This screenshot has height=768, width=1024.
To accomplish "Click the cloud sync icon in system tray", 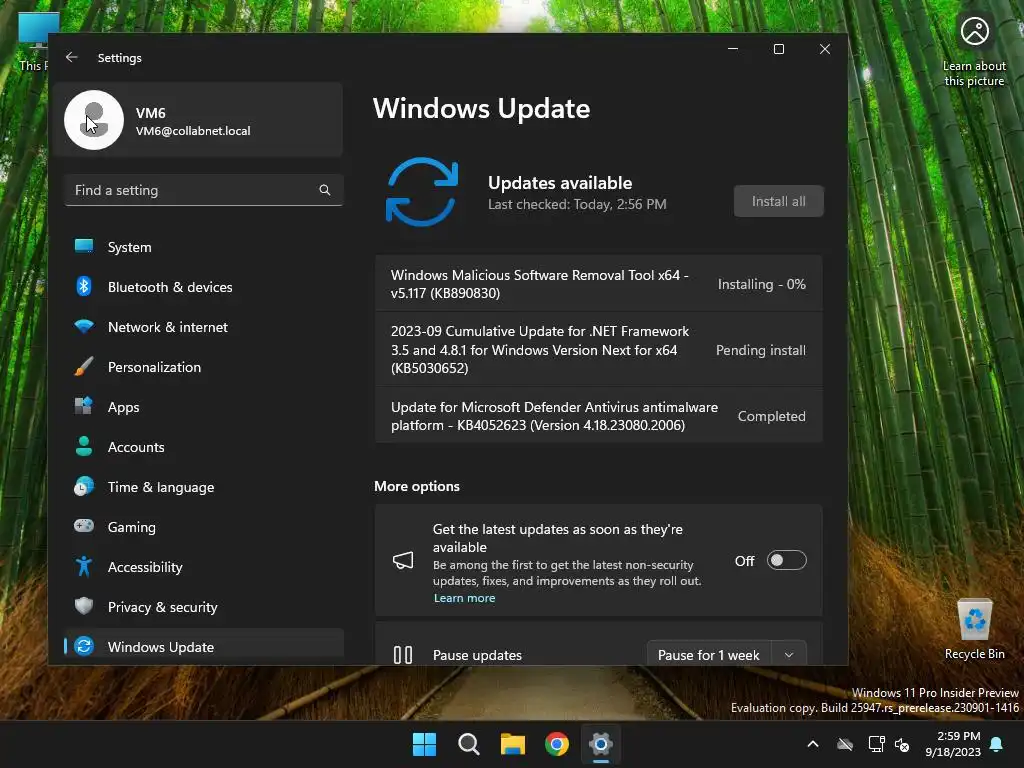I will (845, 744).
